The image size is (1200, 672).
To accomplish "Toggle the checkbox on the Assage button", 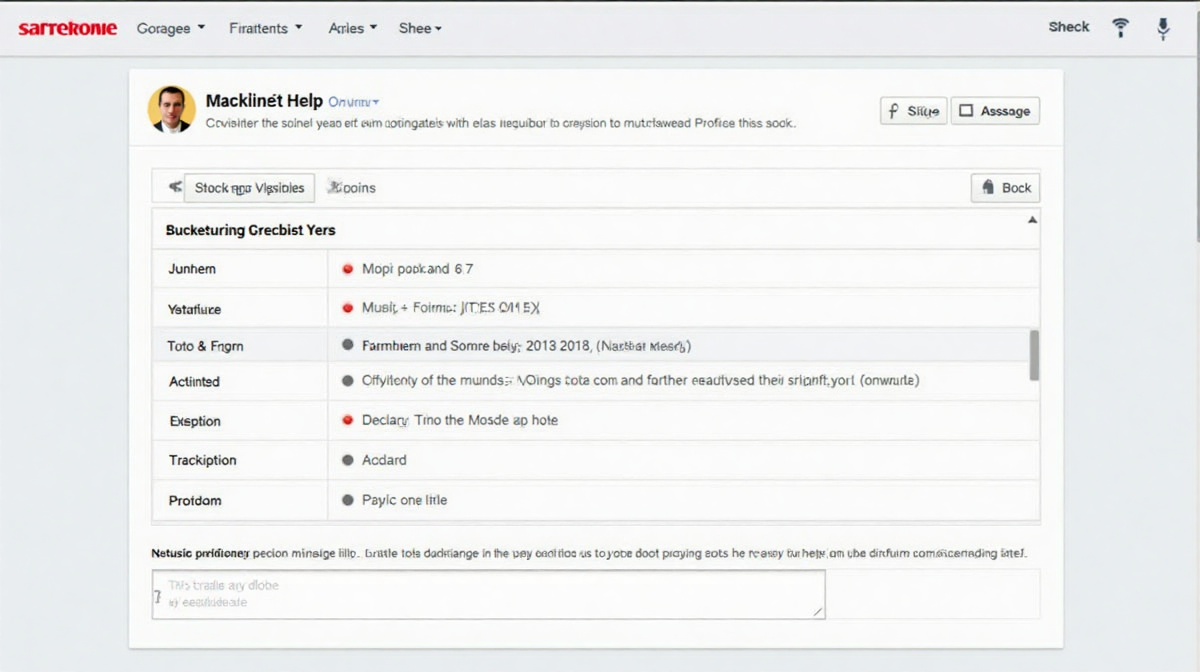I will (966, 111).
